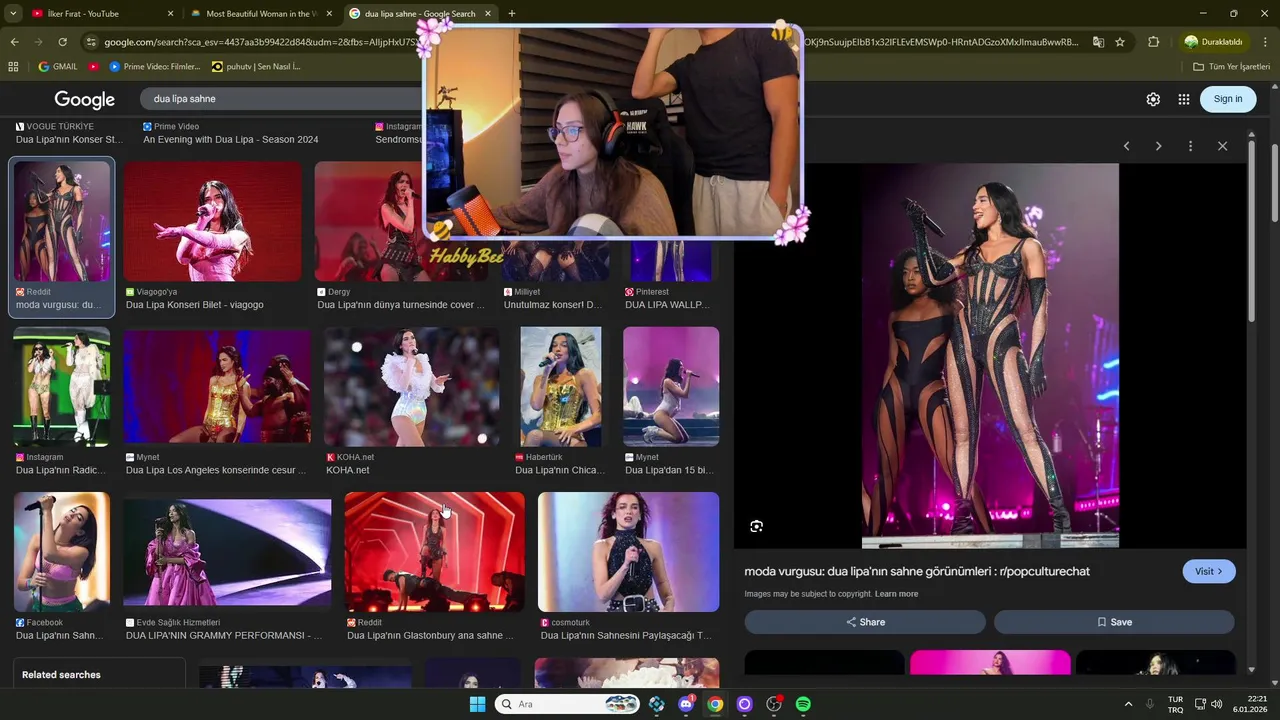Click the Visit button
The image size is (1280, 720).
[1209, 571]
